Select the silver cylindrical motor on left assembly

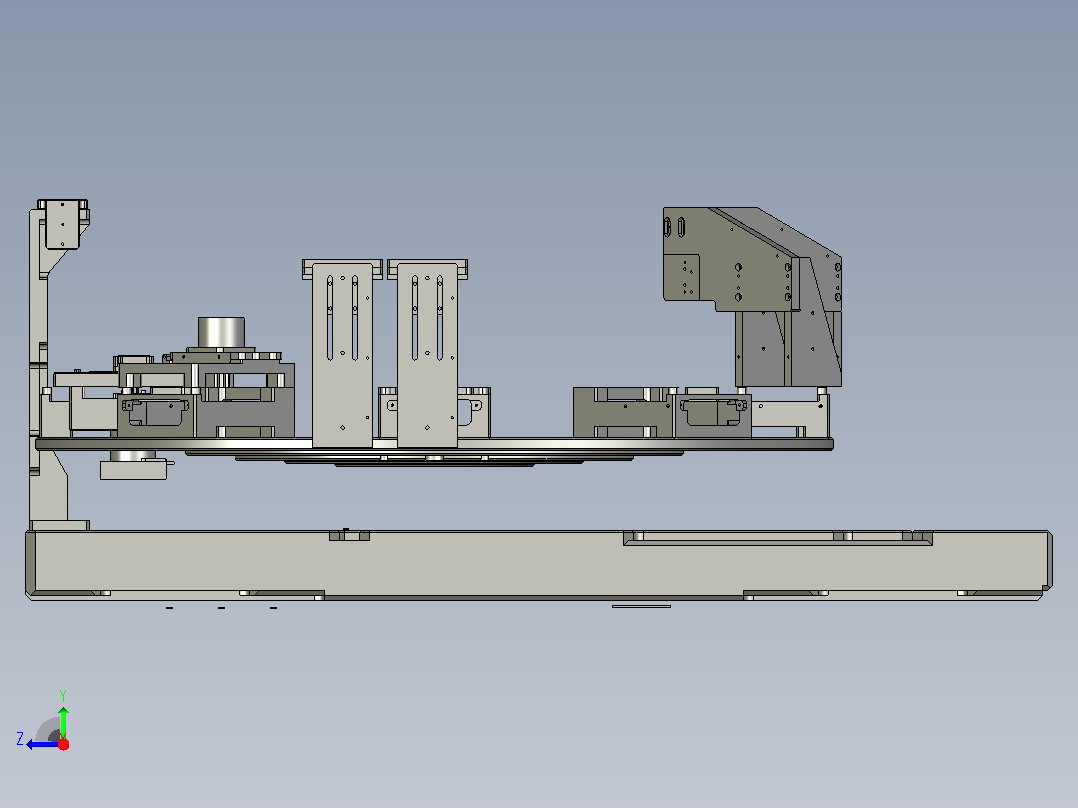[x=221, y=332]
